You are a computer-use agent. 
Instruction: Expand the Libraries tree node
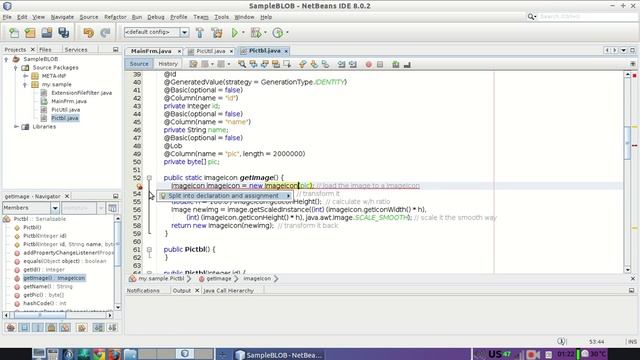coord(16,127)
